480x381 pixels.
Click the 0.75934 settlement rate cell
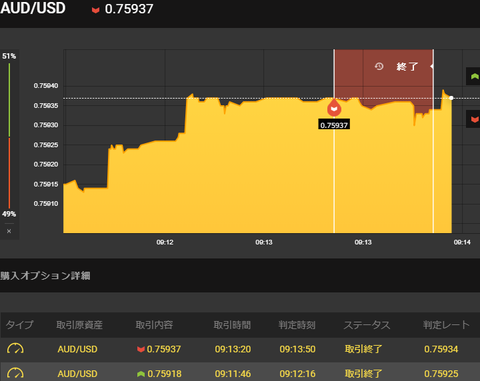(441, 349)
